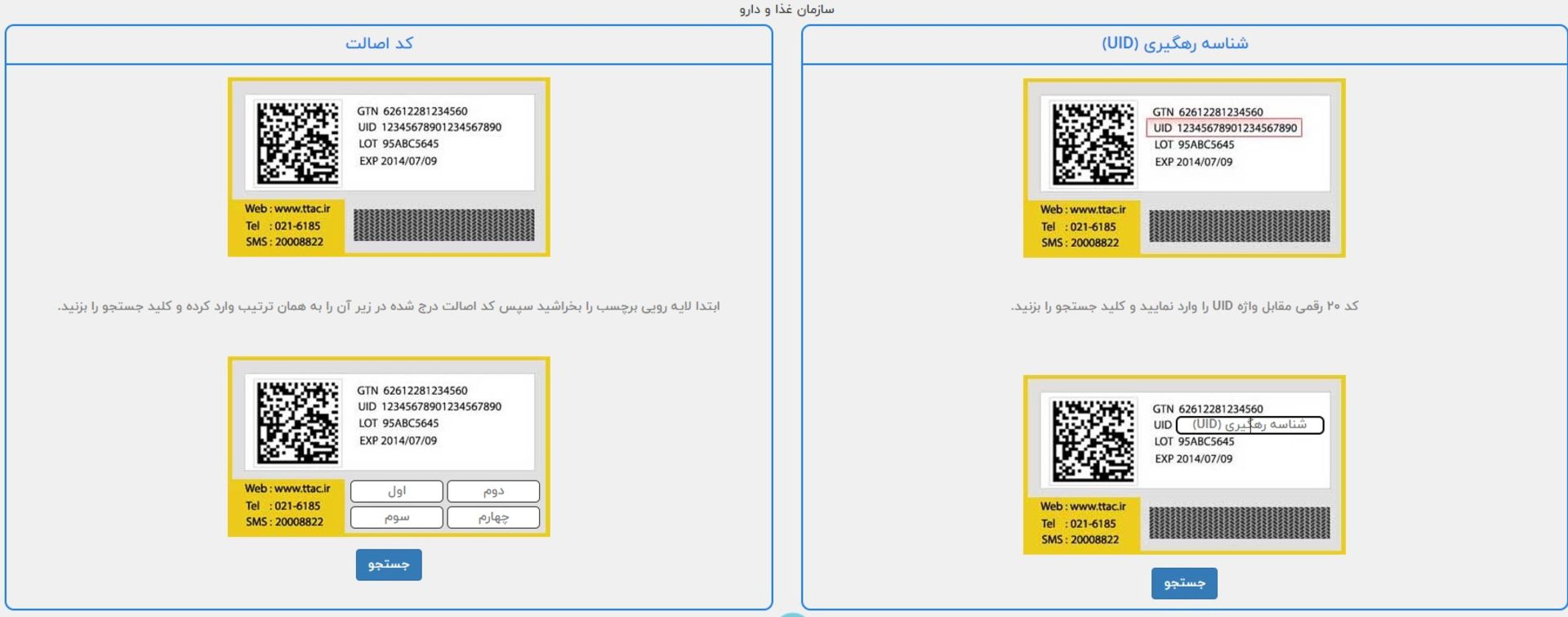Screen dimensions: 1568x617
Task: Click the QR code in the upper کد اصالت label
Action: 297,143
